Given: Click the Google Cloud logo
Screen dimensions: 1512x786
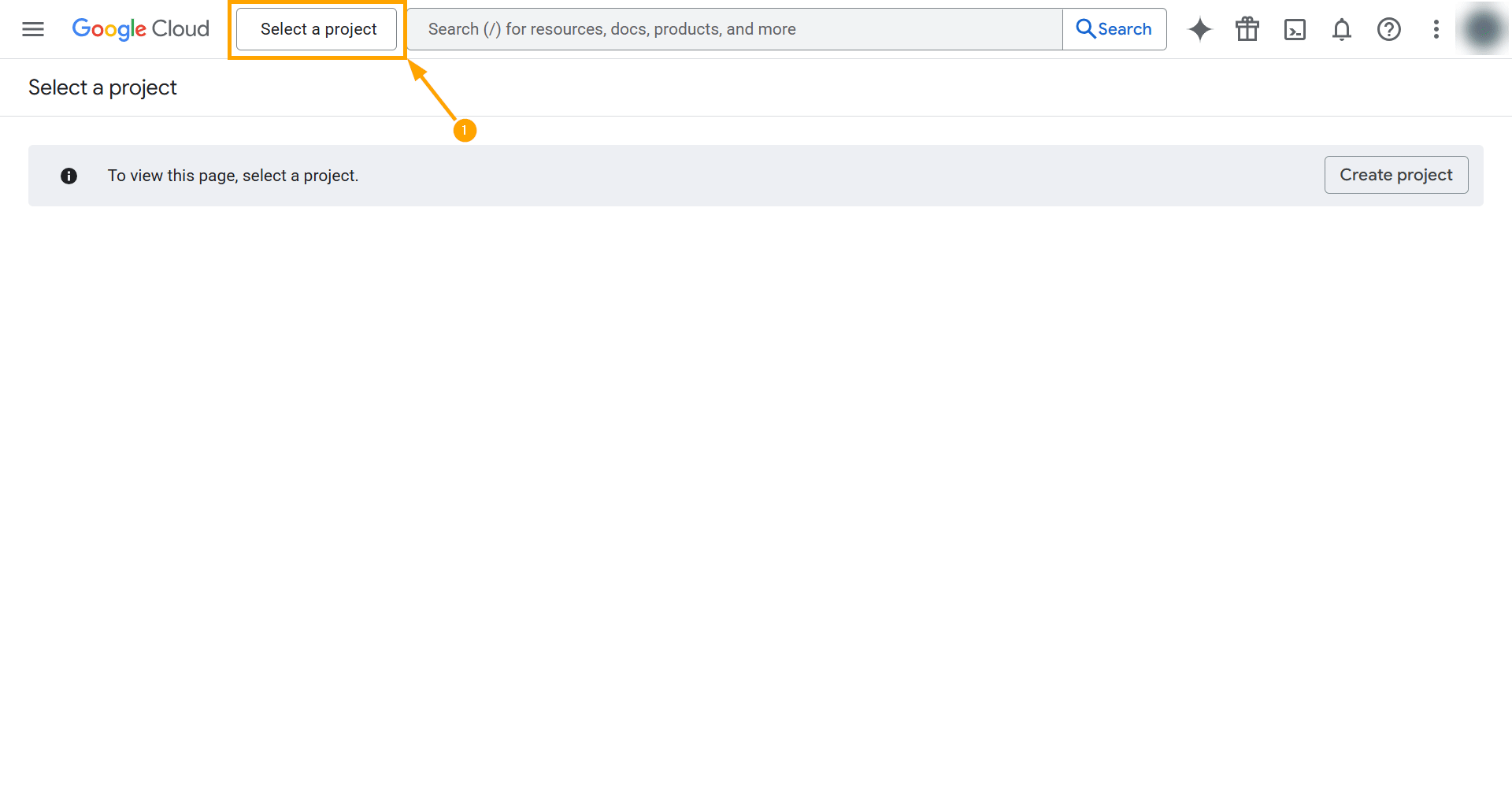Looking at the screenshot, I should pyautogui.click(x=140, y=29).
